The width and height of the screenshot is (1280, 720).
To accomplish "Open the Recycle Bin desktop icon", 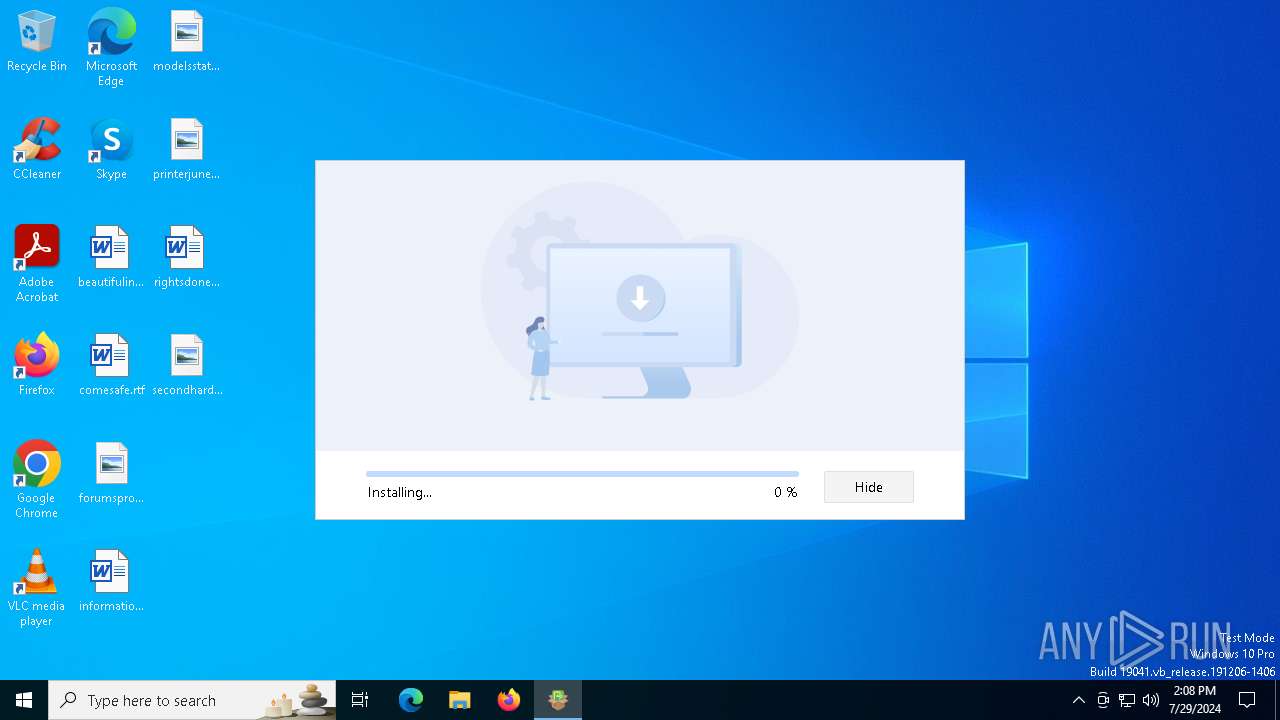I will [37, 42].
